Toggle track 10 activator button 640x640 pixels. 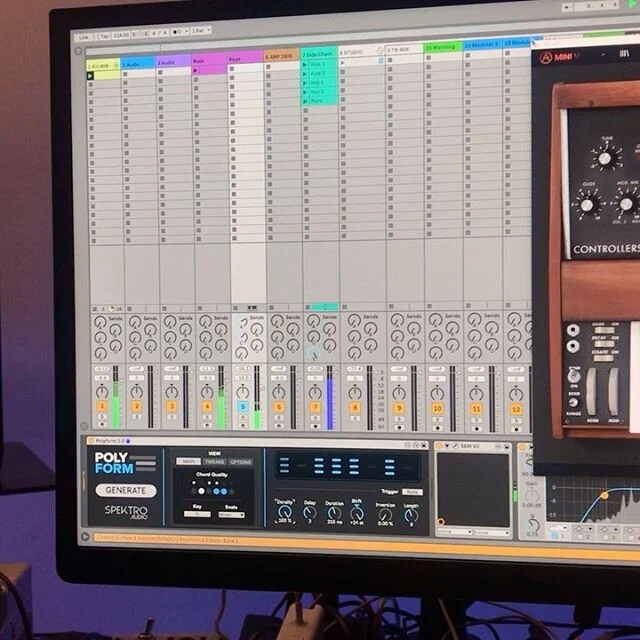(x=437, y=409)
